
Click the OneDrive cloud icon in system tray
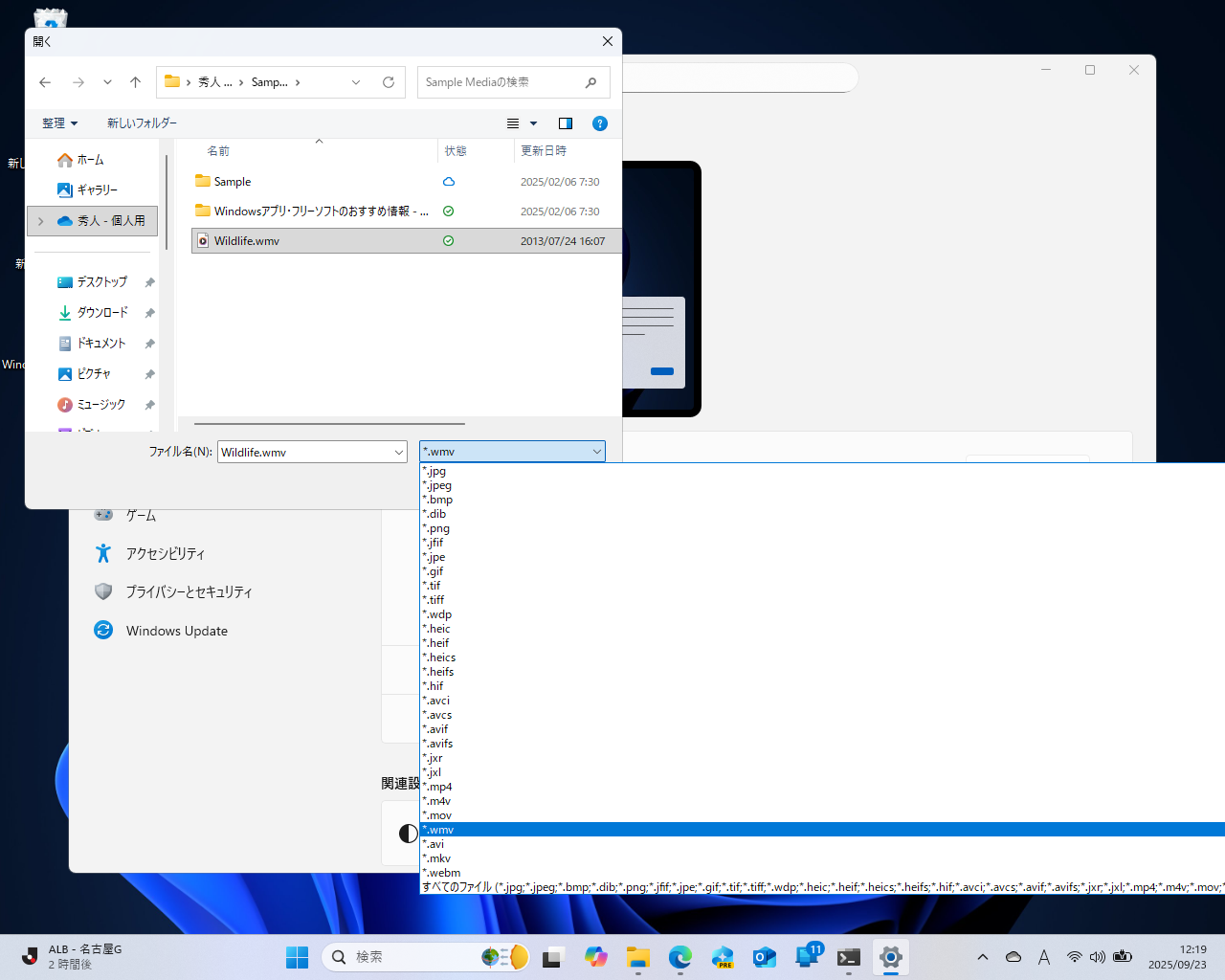tap(1013, 956)
